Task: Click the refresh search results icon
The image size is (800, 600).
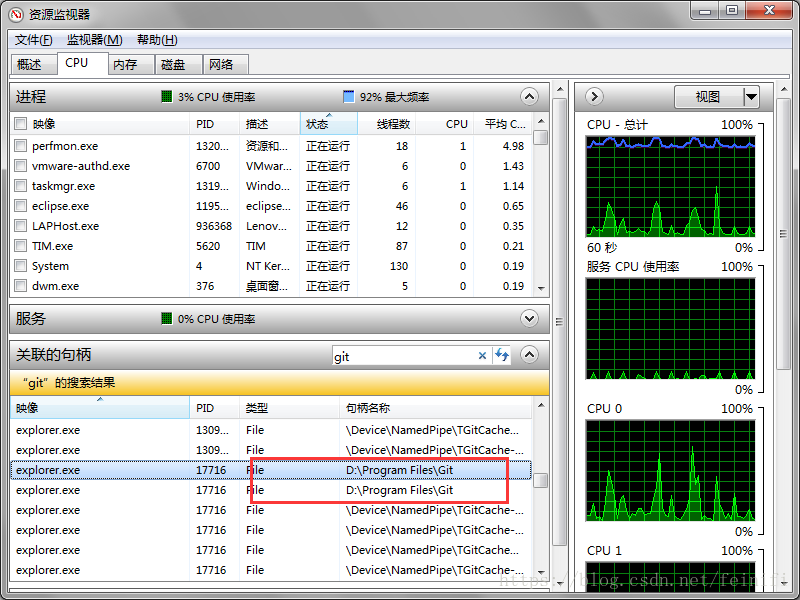Action: [502, 355]
